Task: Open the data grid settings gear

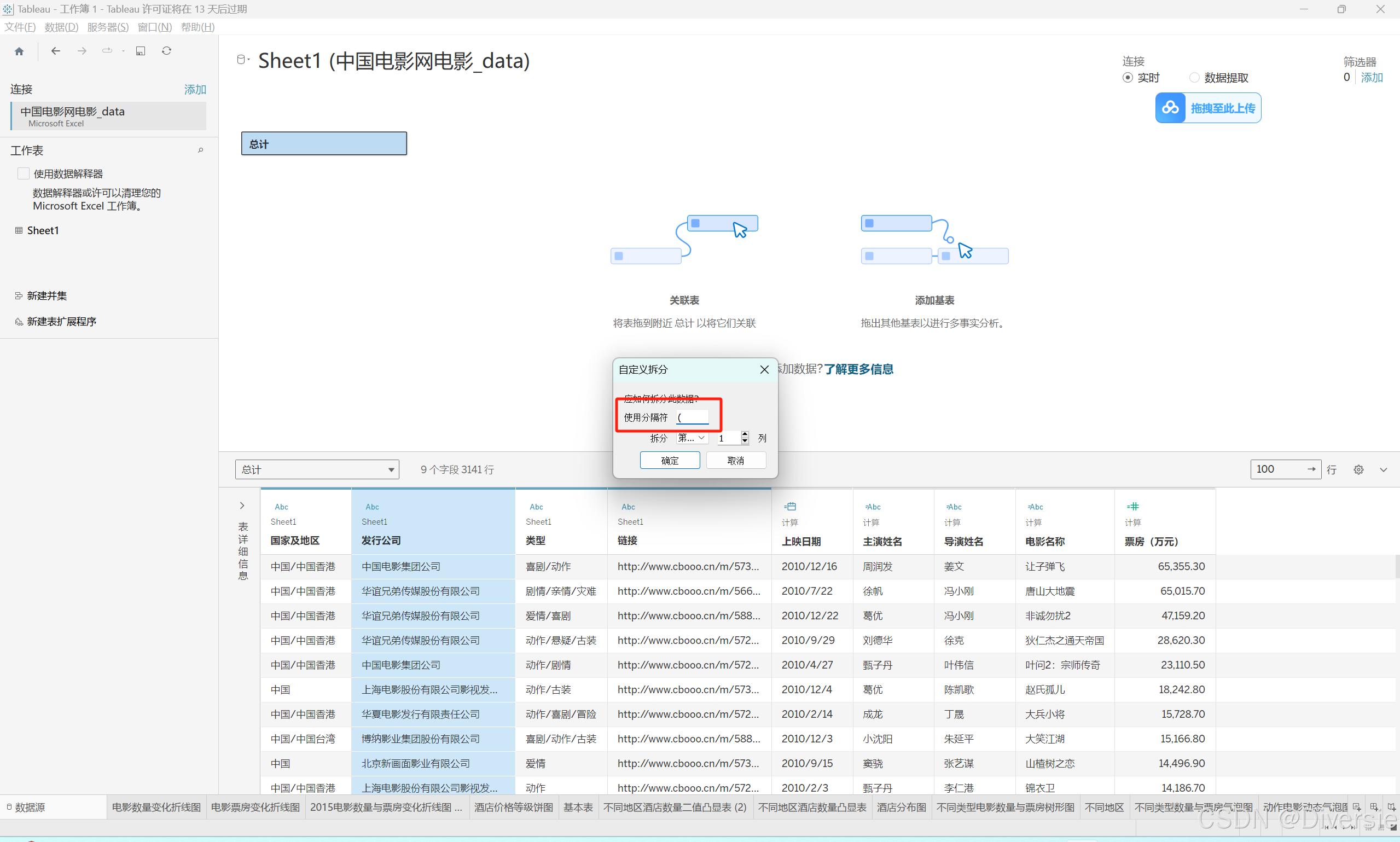Action: click(x=1358, y=469)
